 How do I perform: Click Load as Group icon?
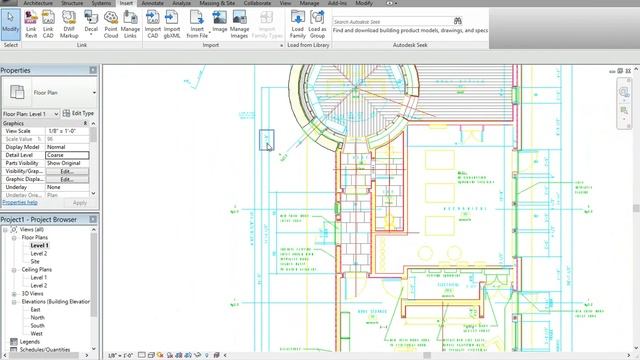(x=317, y=18)
